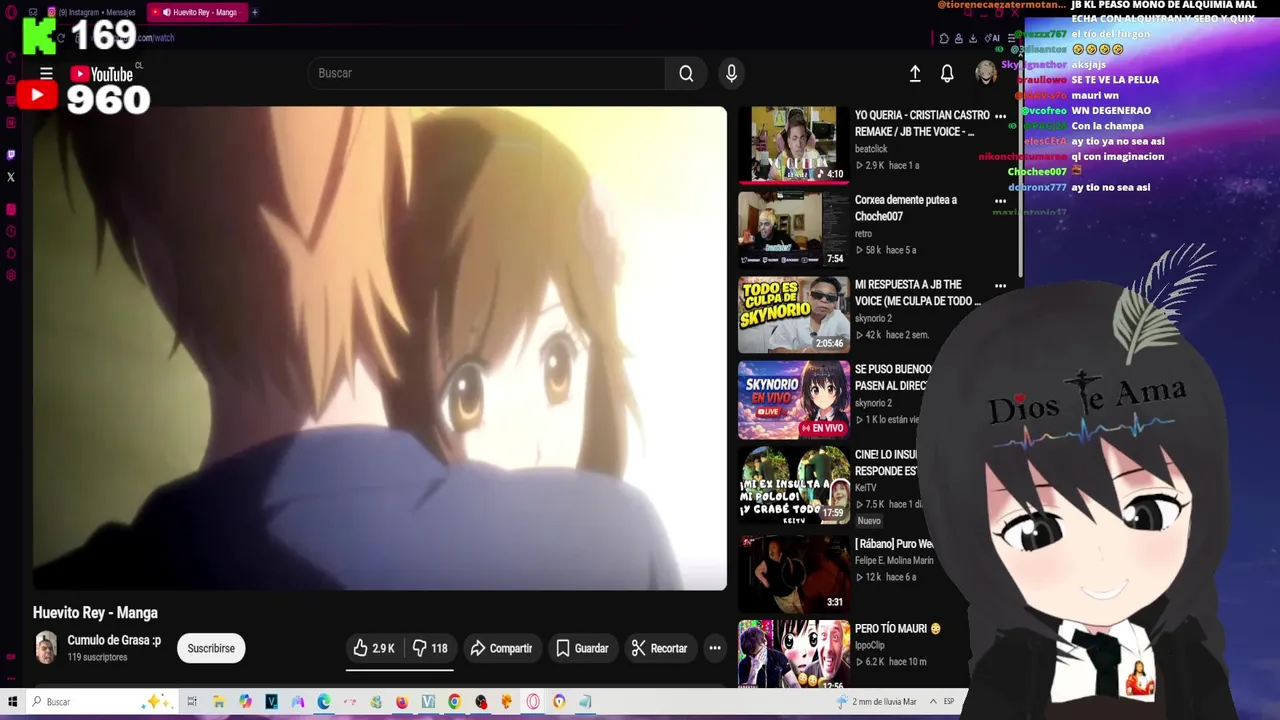The height and width of the screenshot is (720, 1280).
Task: Open the Windows Start menu
Action: [12, 702]
